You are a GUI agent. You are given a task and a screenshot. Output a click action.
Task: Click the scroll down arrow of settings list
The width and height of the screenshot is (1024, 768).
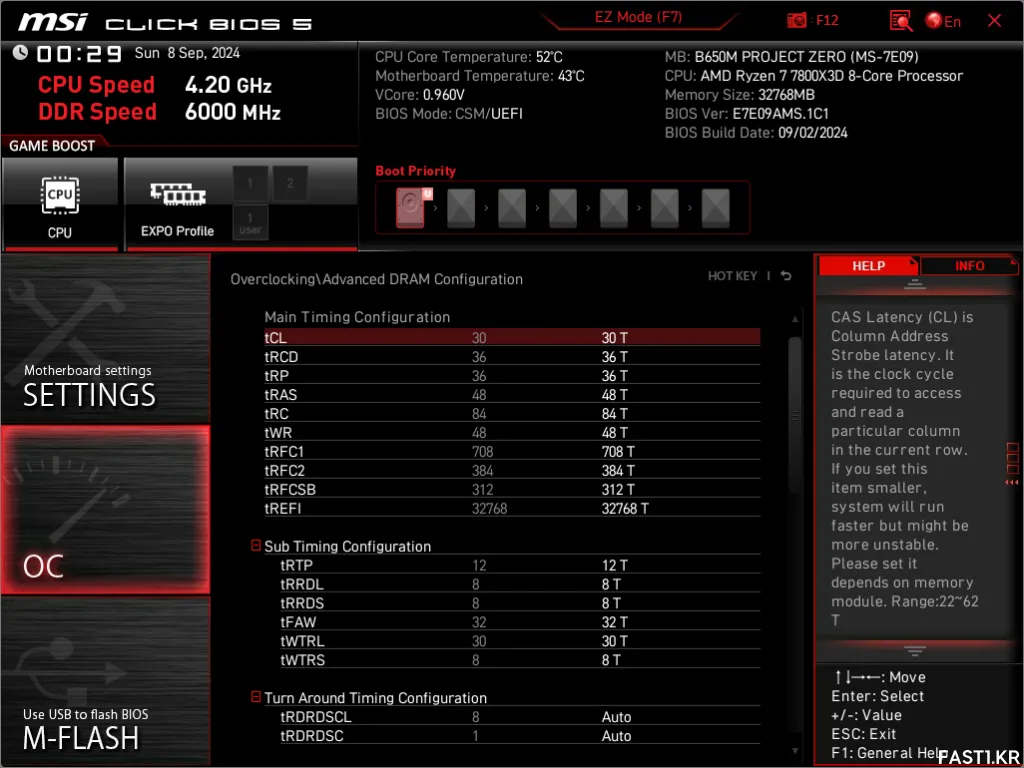[x=795, y=752]
